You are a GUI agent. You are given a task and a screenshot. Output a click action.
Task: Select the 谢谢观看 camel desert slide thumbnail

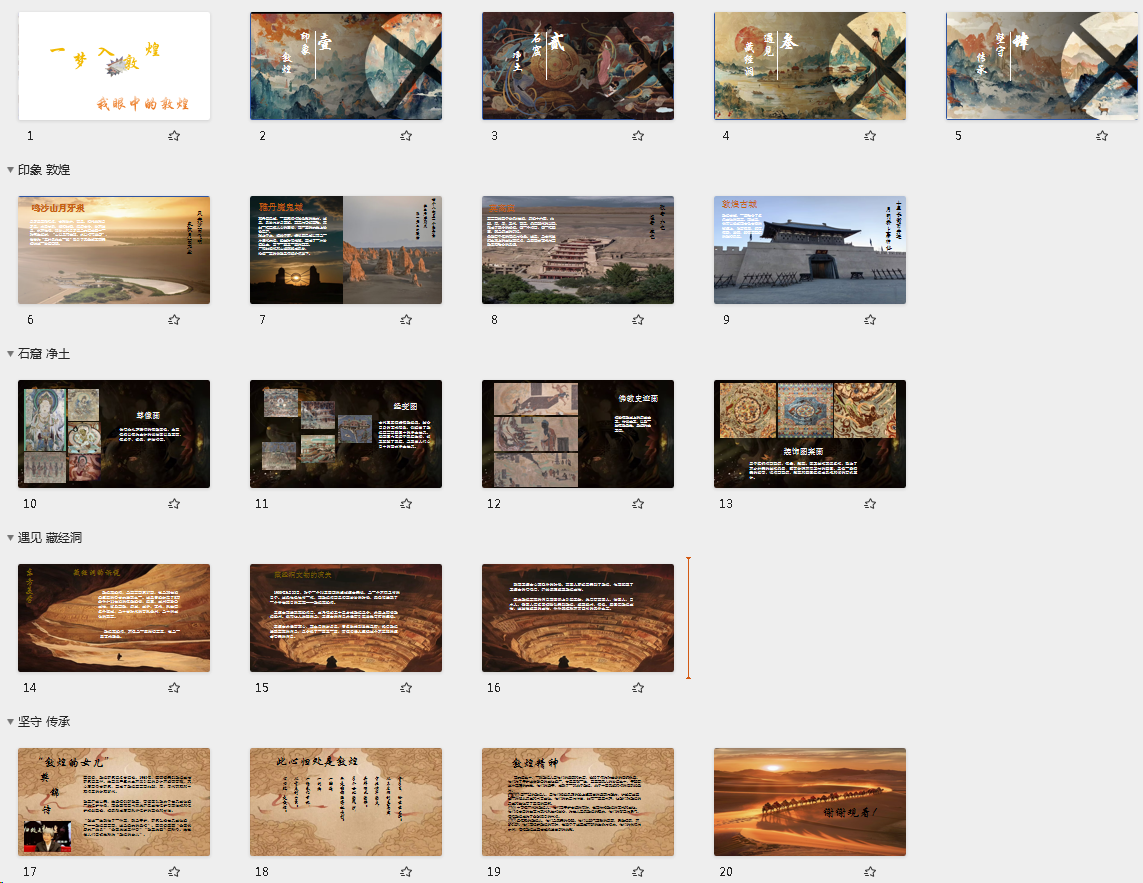[810, 802]
